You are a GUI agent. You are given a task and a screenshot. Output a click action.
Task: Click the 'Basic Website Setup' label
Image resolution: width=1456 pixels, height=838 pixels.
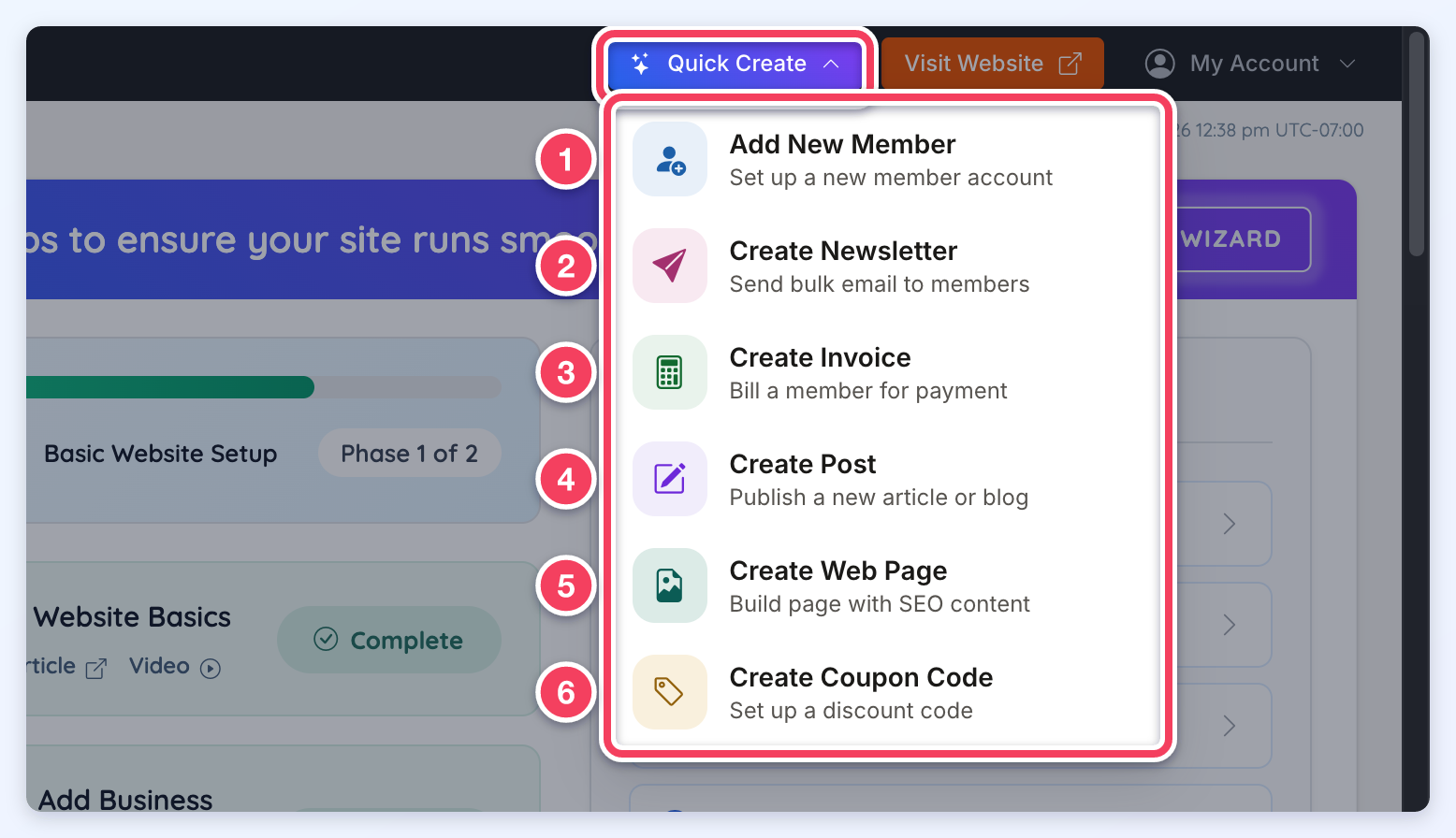[x=161, y=454]
